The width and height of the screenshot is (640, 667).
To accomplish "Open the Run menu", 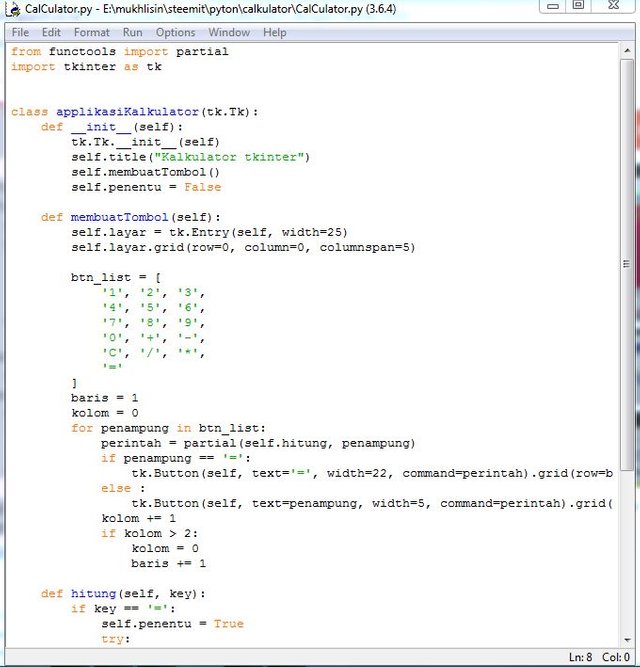I will click(132, 32).
